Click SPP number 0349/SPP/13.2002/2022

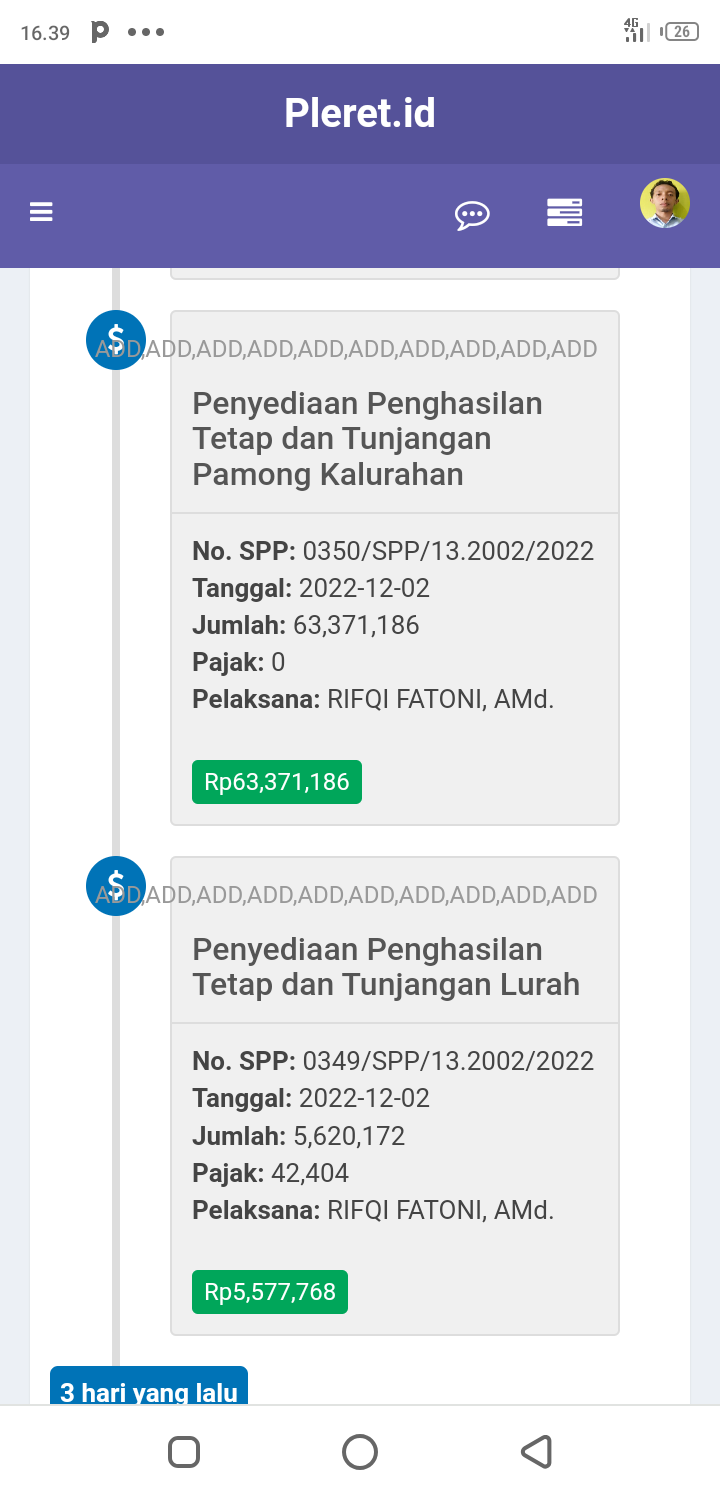coord(448,1061)
